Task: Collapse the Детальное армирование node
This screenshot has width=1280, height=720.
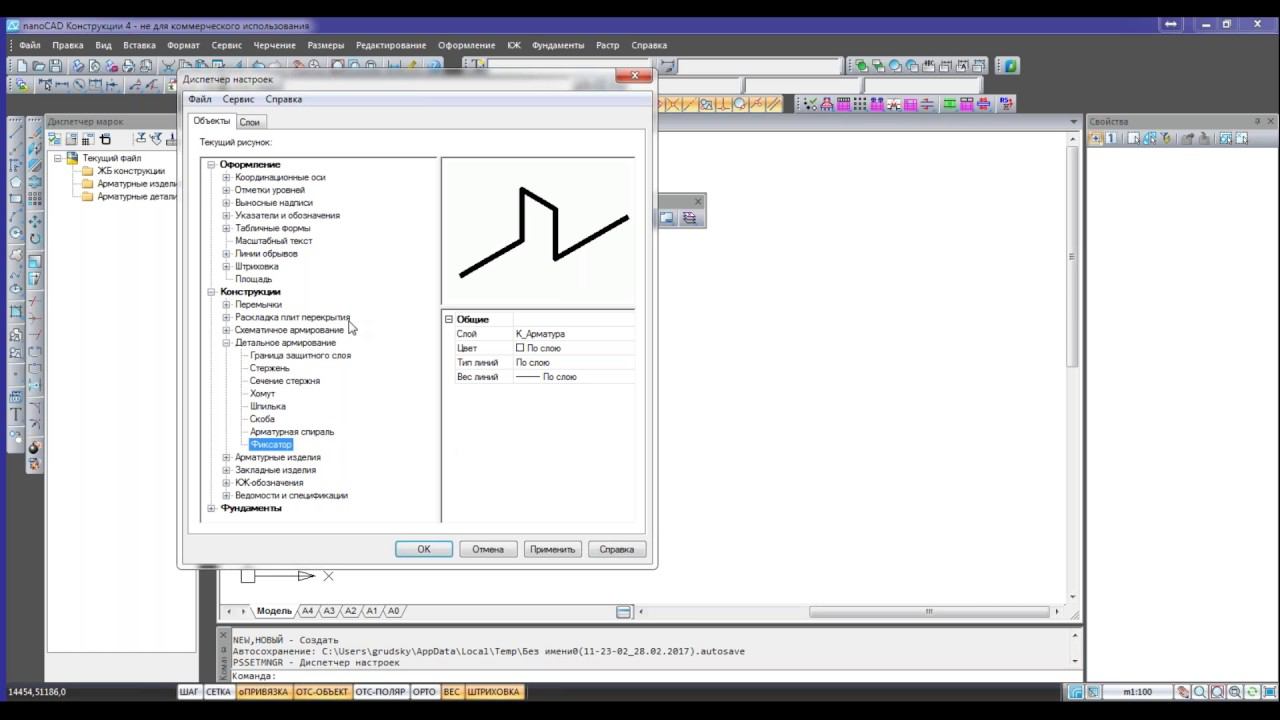Action: click(x=226, y=343)
